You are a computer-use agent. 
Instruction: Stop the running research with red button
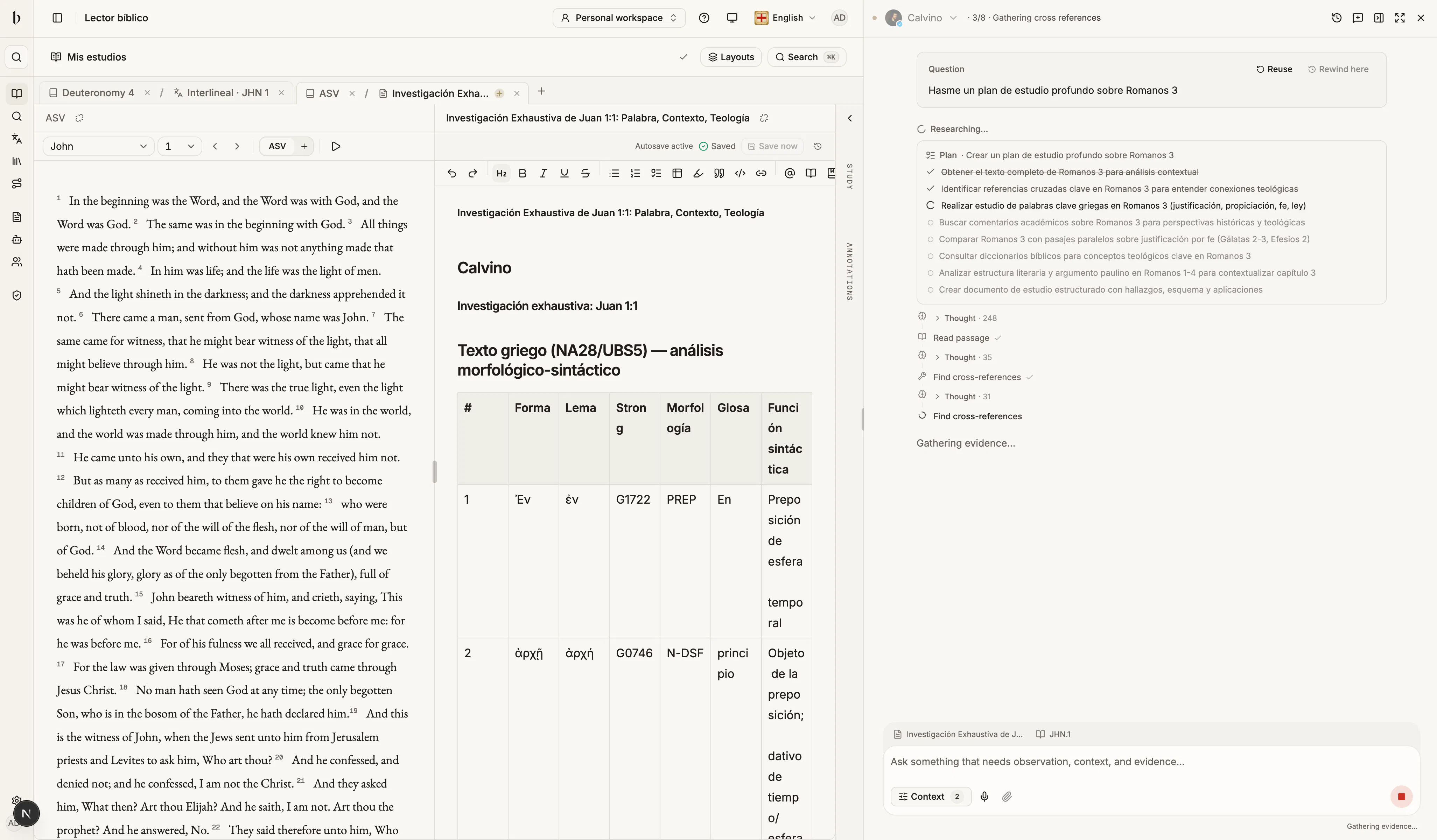point(1402,797)
